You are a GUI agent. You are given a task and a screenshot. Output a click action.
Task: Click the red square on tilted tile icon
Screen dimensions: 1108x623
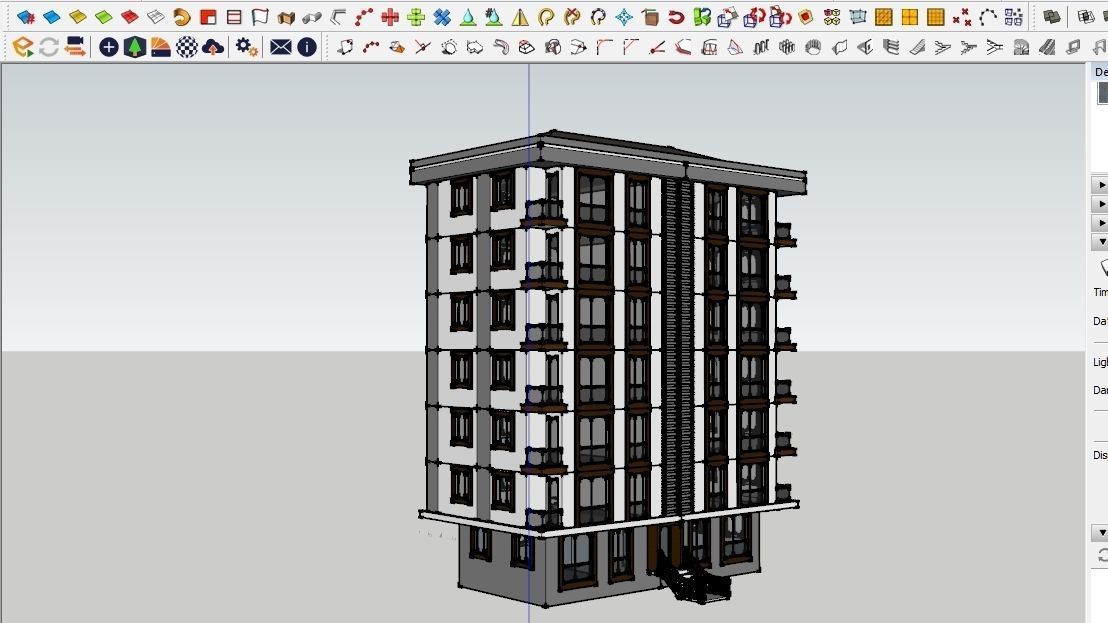tap(806, 16)
